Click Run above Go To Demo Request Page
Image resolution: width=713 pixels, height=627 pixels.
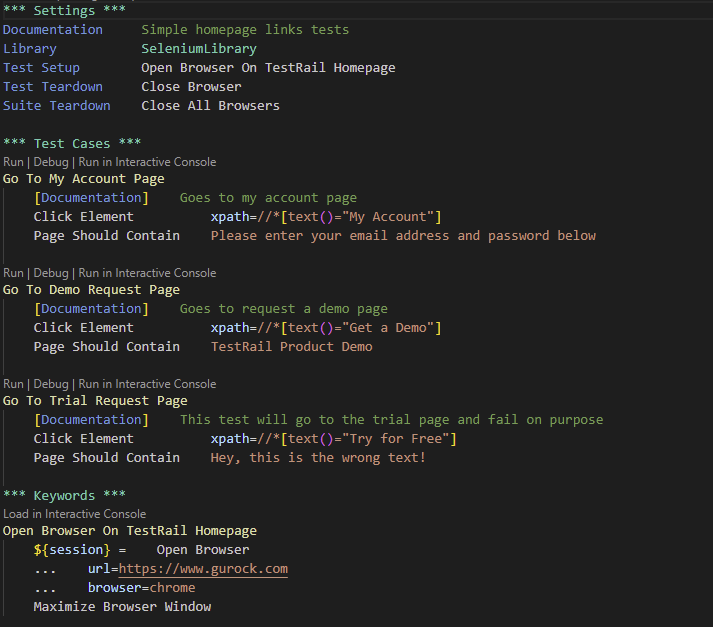(x=13, y=273)
